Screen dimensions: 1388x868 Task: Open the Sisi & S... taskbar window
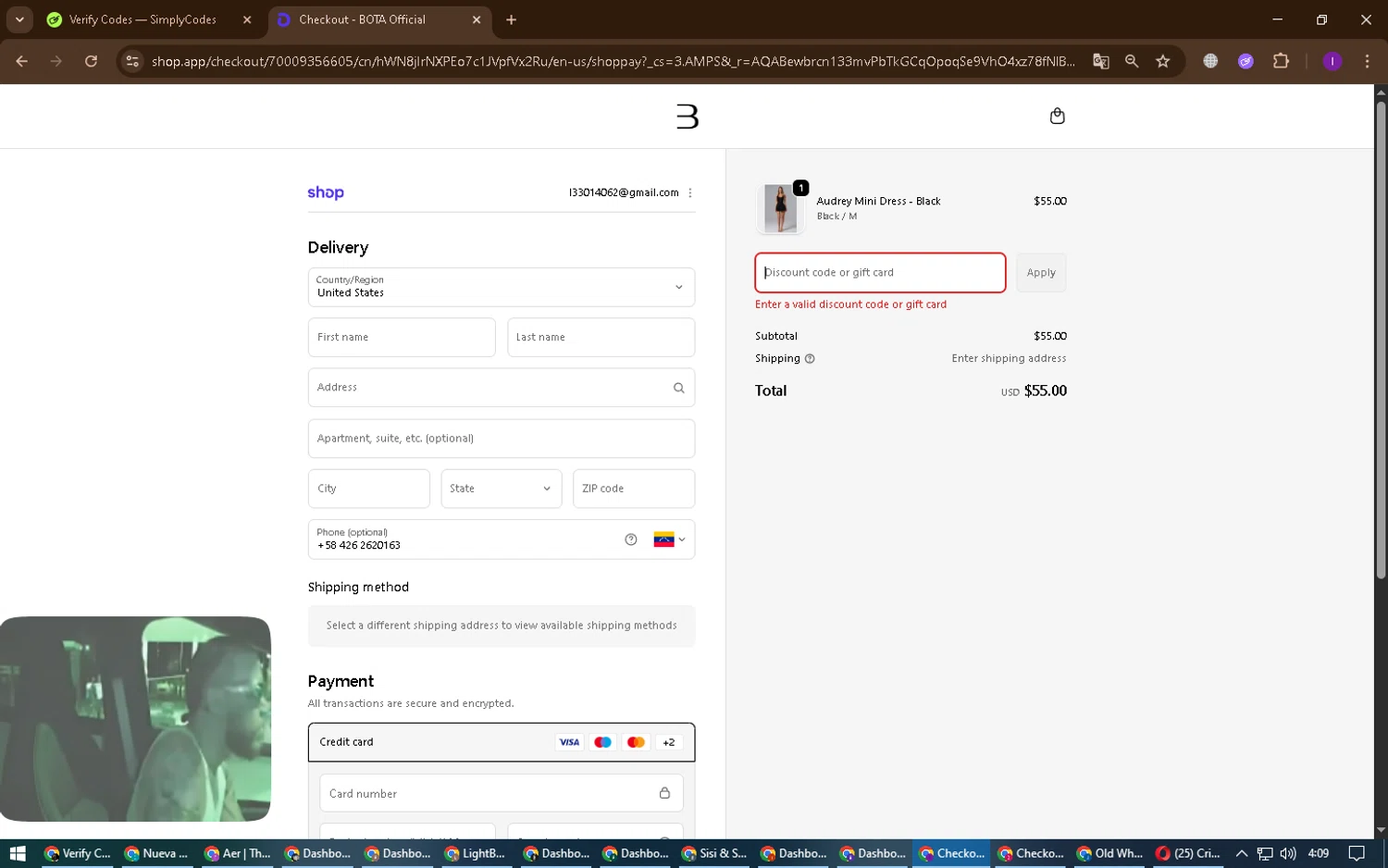pyautogui.click(x=714, y=853)
